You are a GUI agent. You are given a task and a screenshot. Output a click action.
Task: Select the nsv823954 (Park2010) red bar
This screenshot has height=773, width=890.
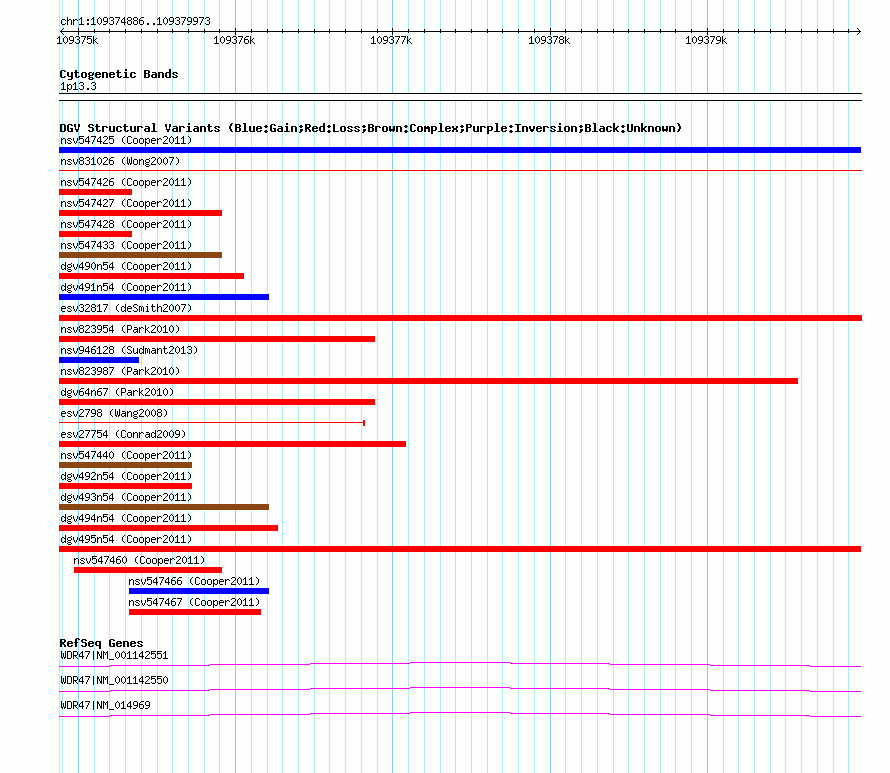[217, 339]
